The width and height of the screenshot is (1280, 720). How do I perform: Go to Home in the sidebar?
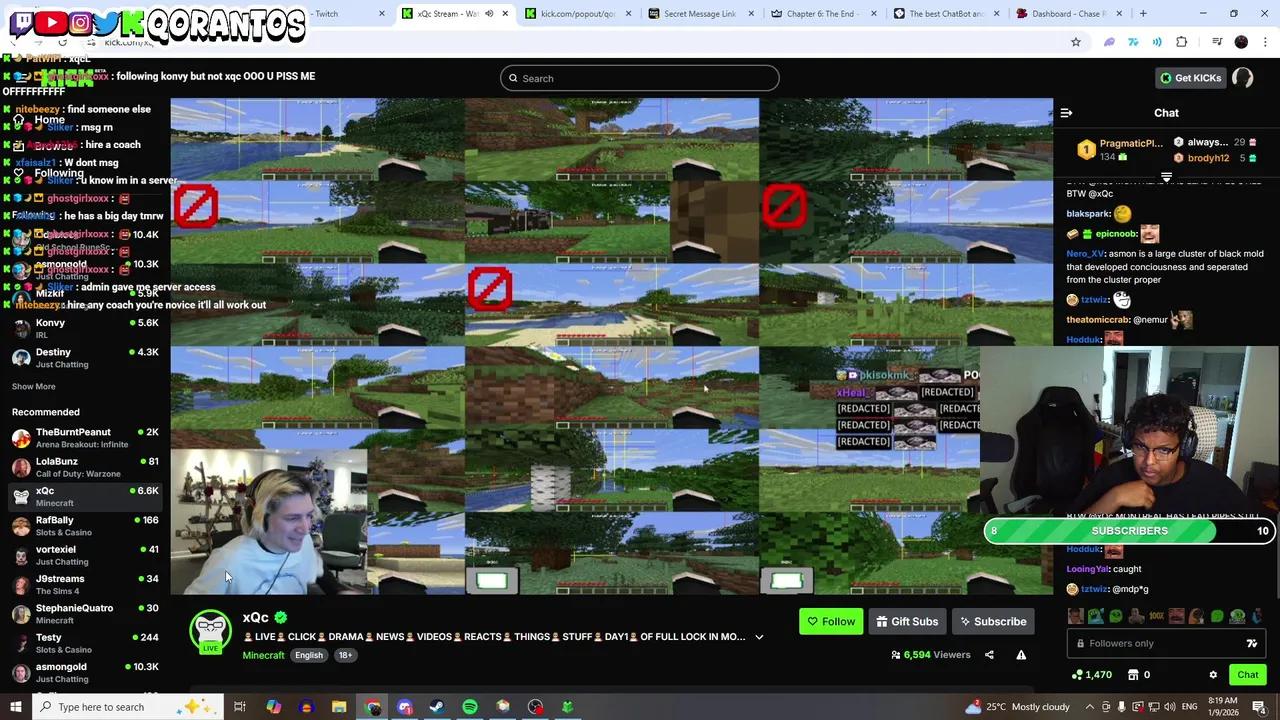[x=40, y=120]
